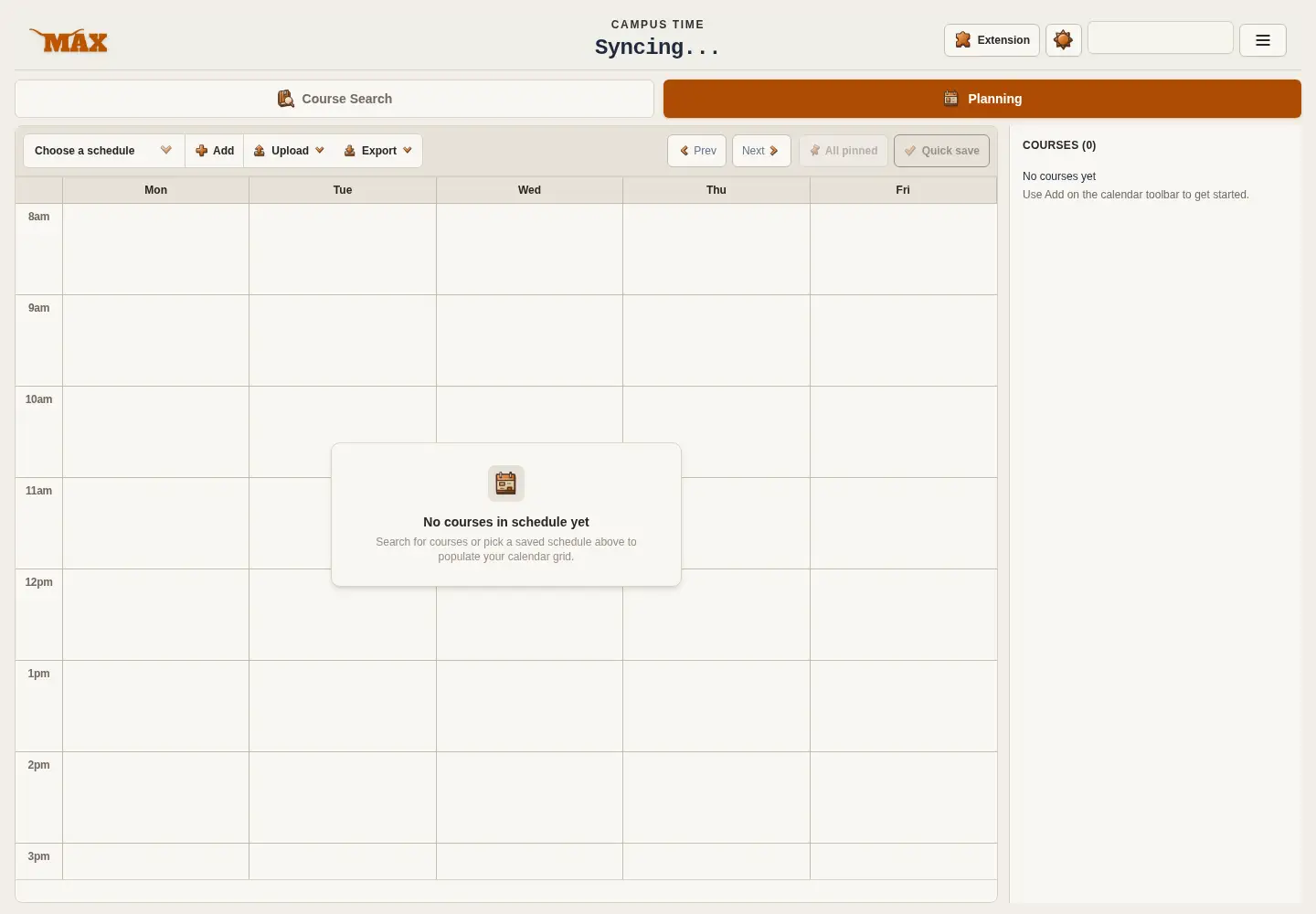Screen dimensions: 1316x914
Task: Toggle the theme sun icon button
Action: coord(1064,40)
